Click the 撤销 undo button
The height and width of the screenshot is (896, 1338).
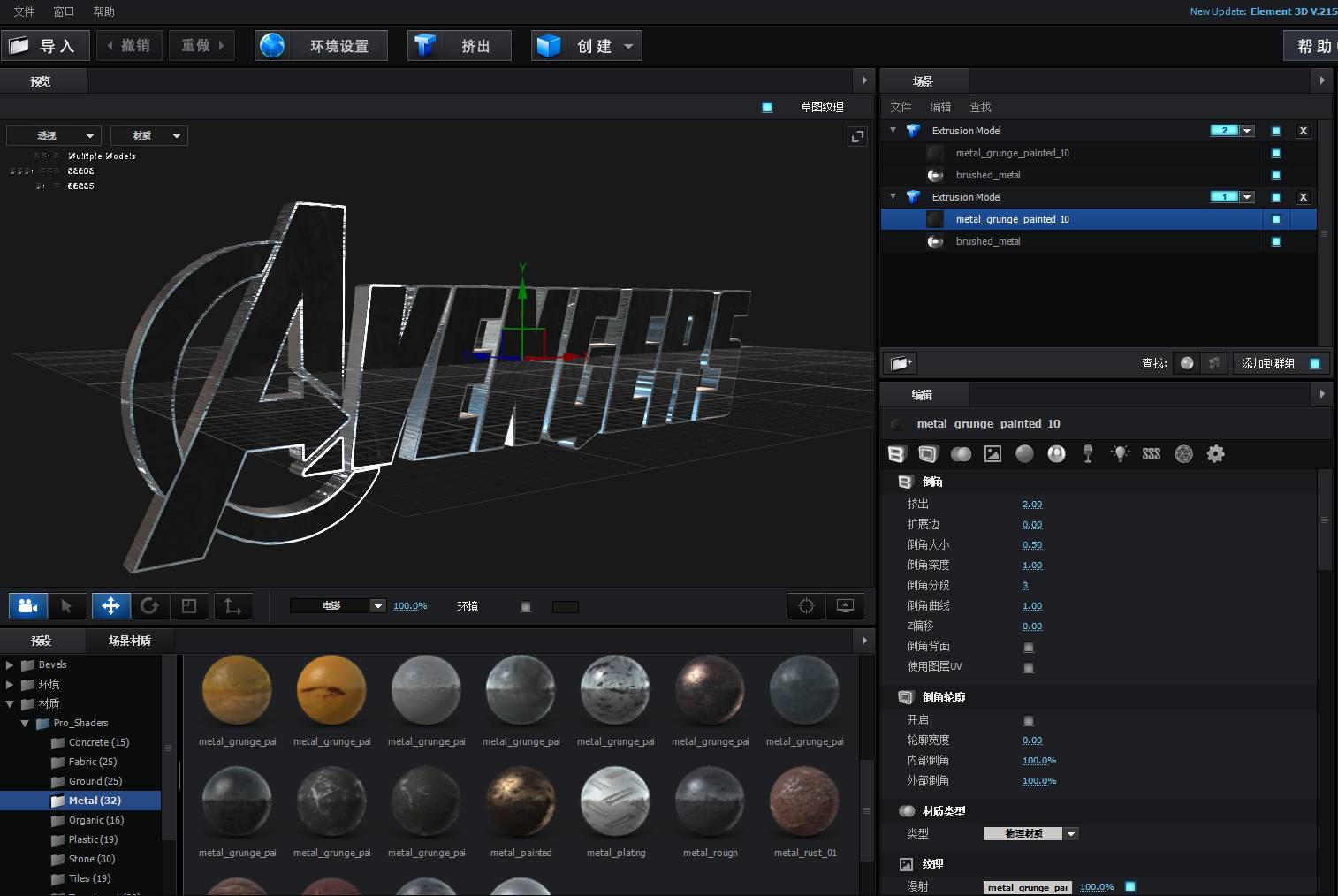(129, 46)
